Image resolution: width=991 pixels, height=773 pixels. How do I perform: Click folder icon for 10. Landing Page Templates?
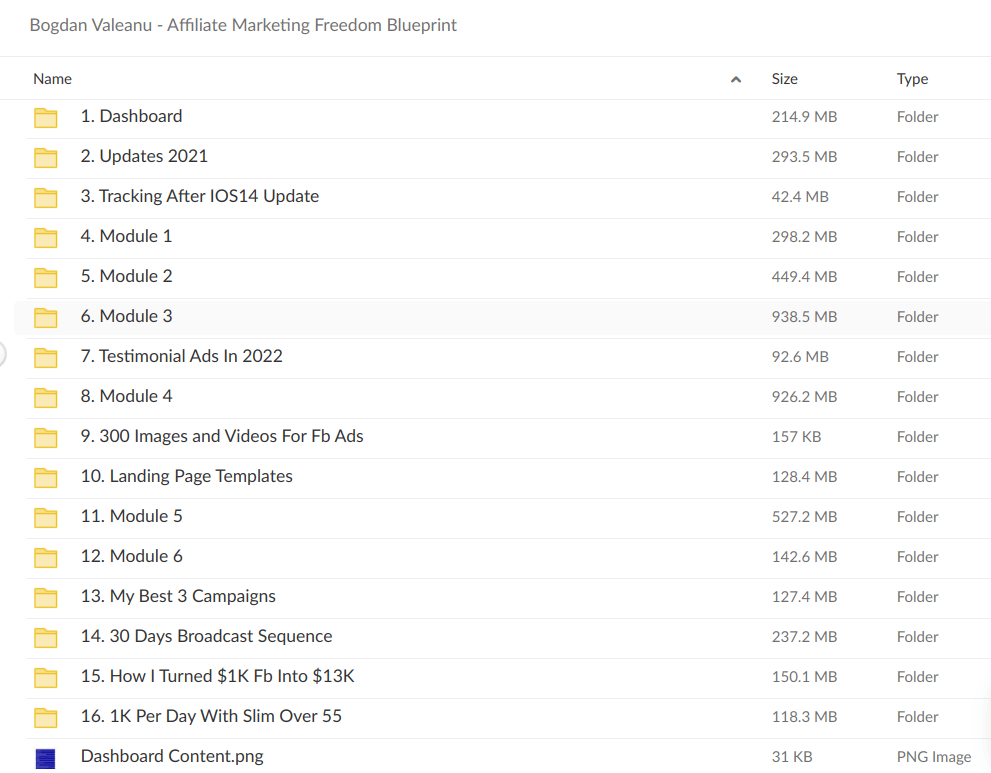coord(46,477)
